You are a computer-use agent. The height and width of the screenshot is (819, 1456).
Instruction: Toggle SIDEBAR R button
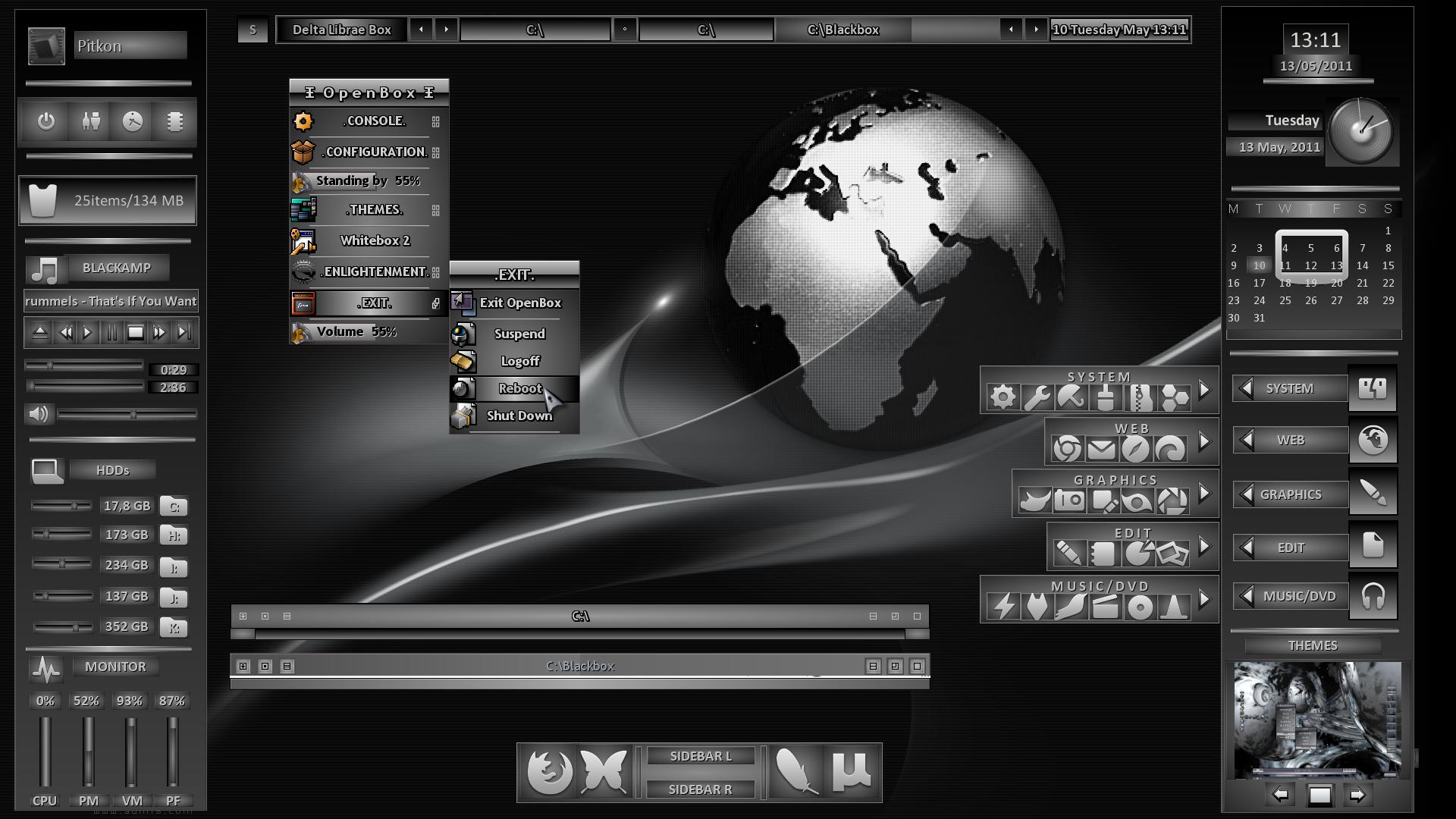pyautogui.click(x=700, y=789)
